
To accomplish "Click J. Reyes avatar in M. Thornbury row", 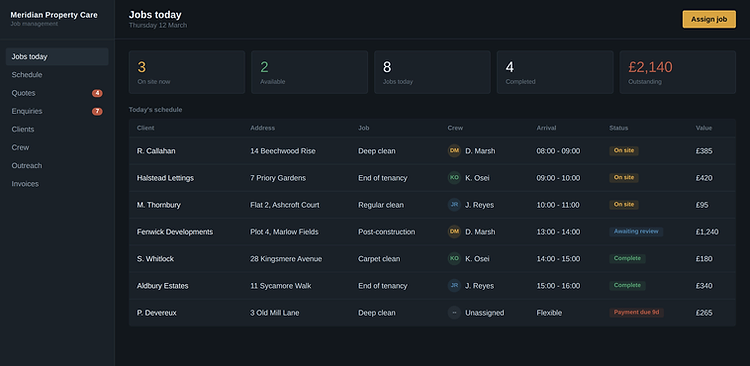I will pyautogui.click(x=454, y=205).
